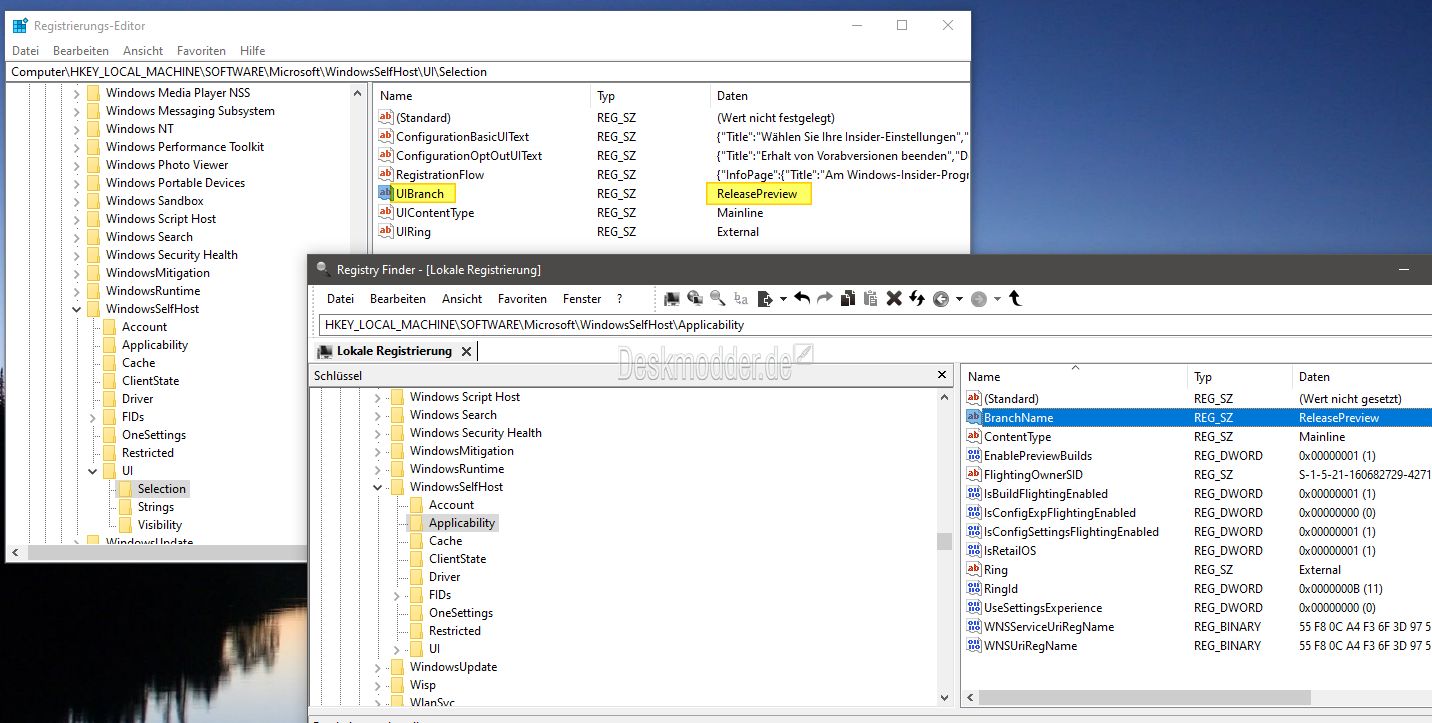This screenshot has width=1432, height=723.
Task: Click the Registry Finder address path field
Action: tap(875, 325)
